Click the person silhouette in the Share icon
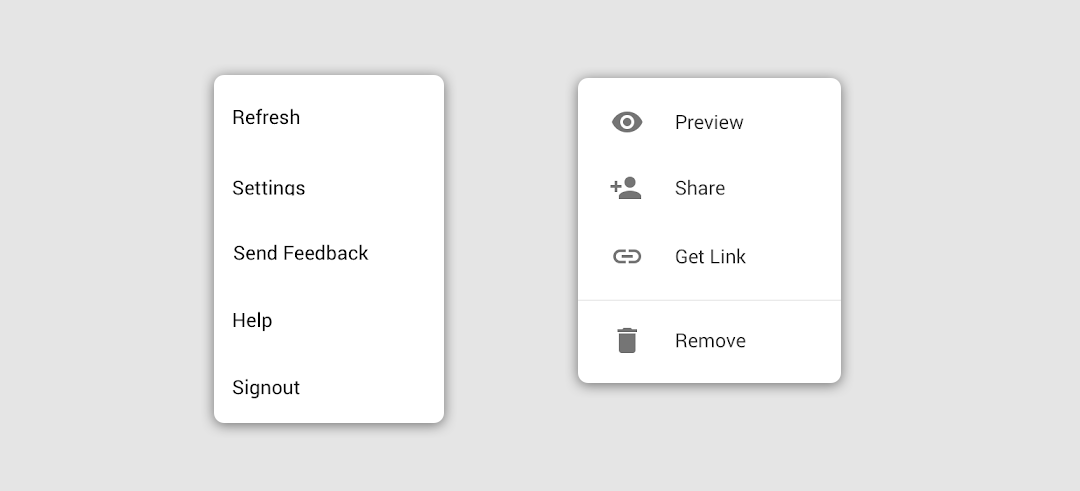 click(x=630, y=188)
